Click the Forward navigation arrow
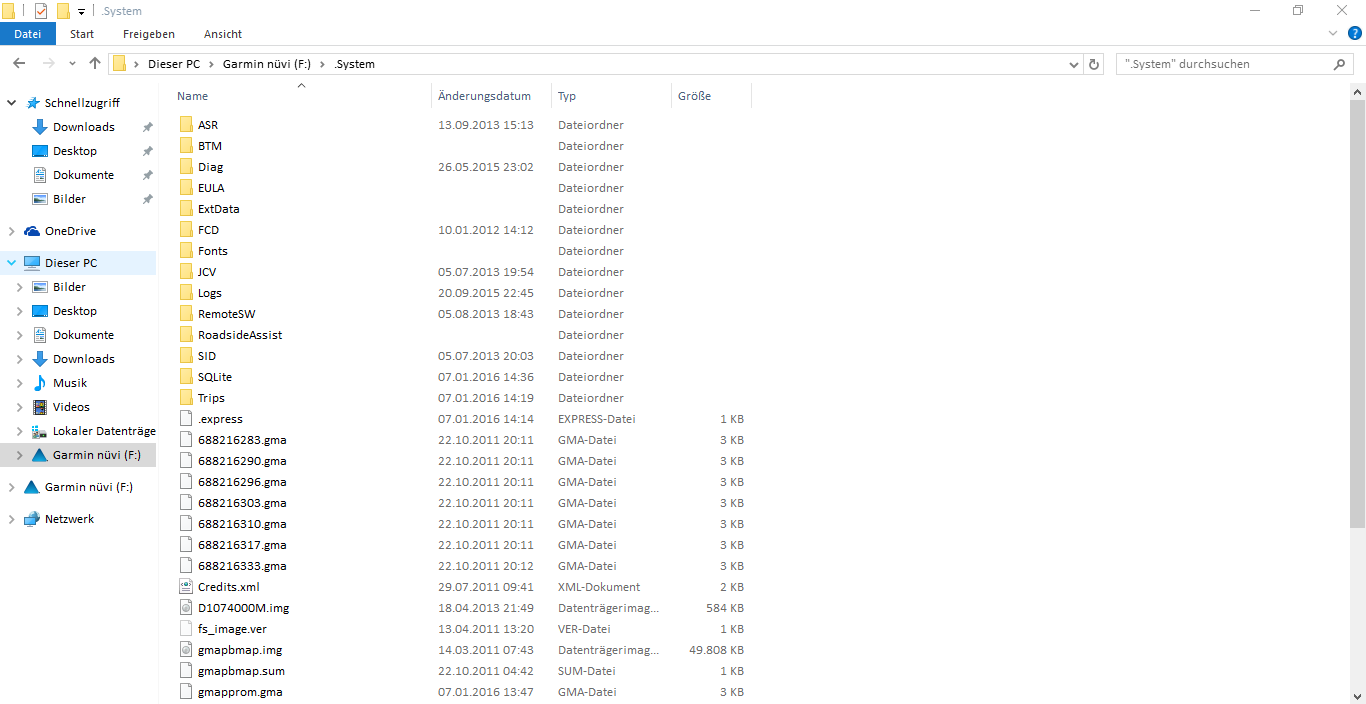Image resolution: width=1366 pixels, height=704 pixels. 47,63
